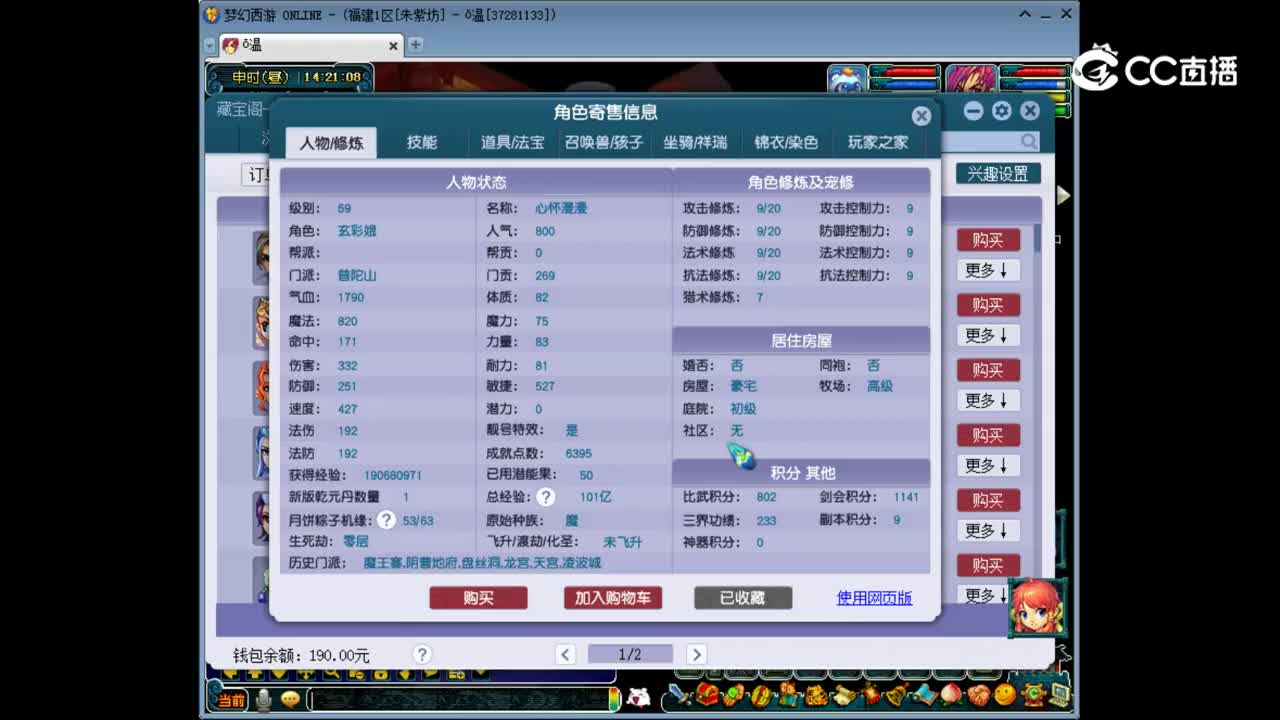The image size is (1280, 720).
Task: Switch to the 道具/法宝 tab
Action: (512, 142)
